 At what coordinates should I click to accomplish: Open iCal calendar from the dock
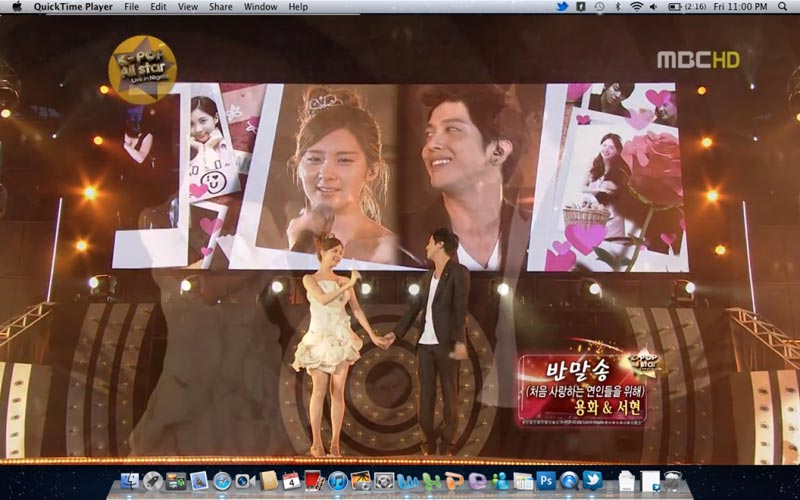pos(291,481)
